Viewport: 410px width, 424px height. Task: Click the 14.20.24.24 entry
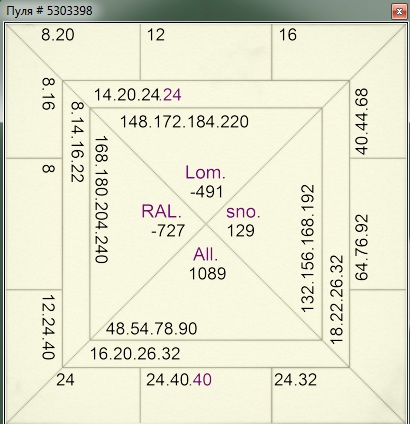[x=138, y=95]
